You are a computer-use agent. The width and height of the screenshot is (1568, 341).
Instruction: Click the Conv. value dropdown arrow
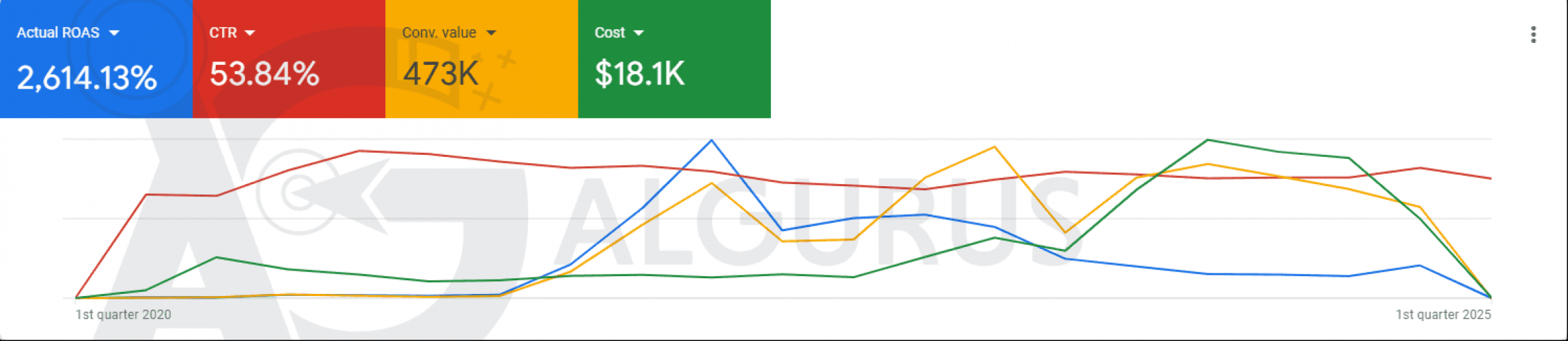491,33
